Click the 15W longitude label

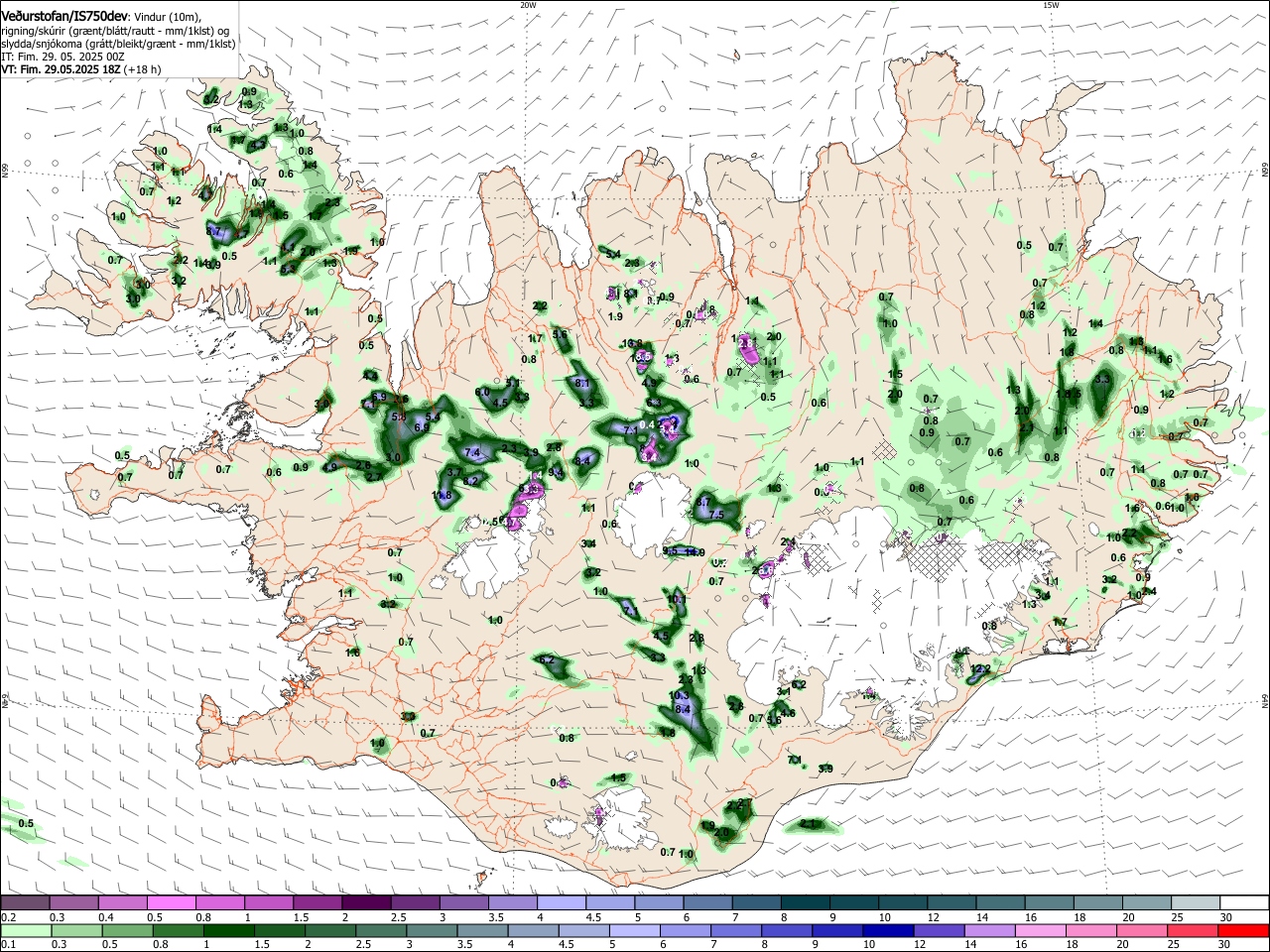coord(1051,5)
